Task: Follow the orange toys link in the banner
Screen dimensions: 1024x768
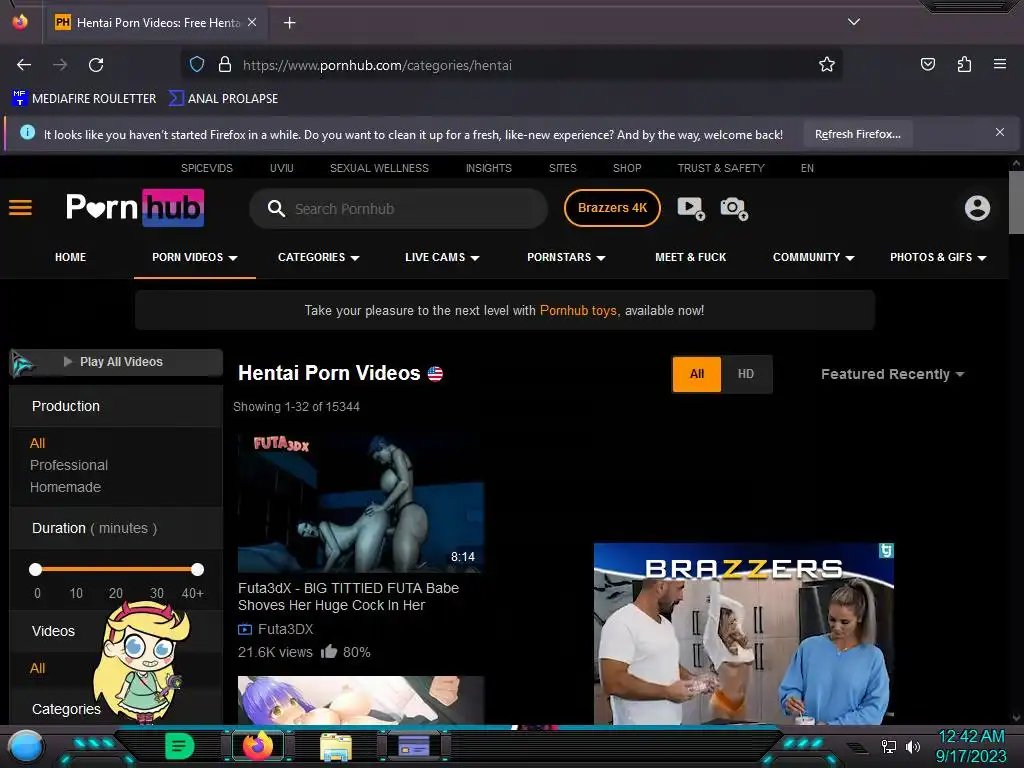Action: (x=578, y=310)
